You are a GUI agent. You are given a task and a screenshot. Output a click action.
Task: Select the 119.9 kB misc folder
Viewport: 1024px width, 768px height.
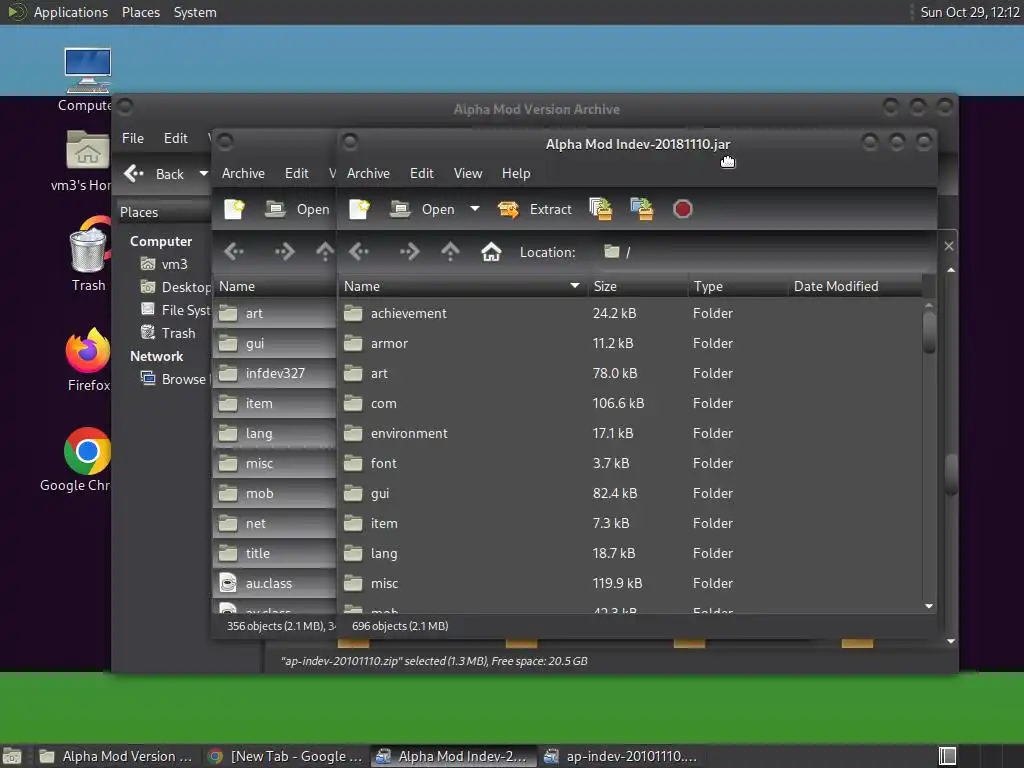point(630,584)
